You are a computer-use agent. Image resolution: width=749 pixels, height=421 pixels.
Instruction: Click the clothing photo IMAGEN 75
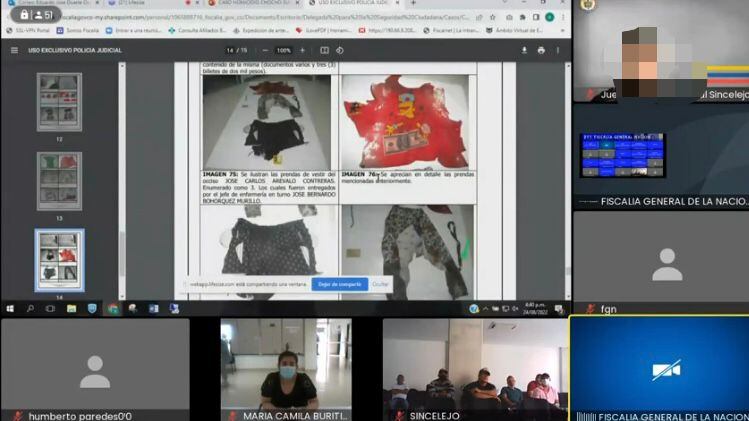pos(267,122)
